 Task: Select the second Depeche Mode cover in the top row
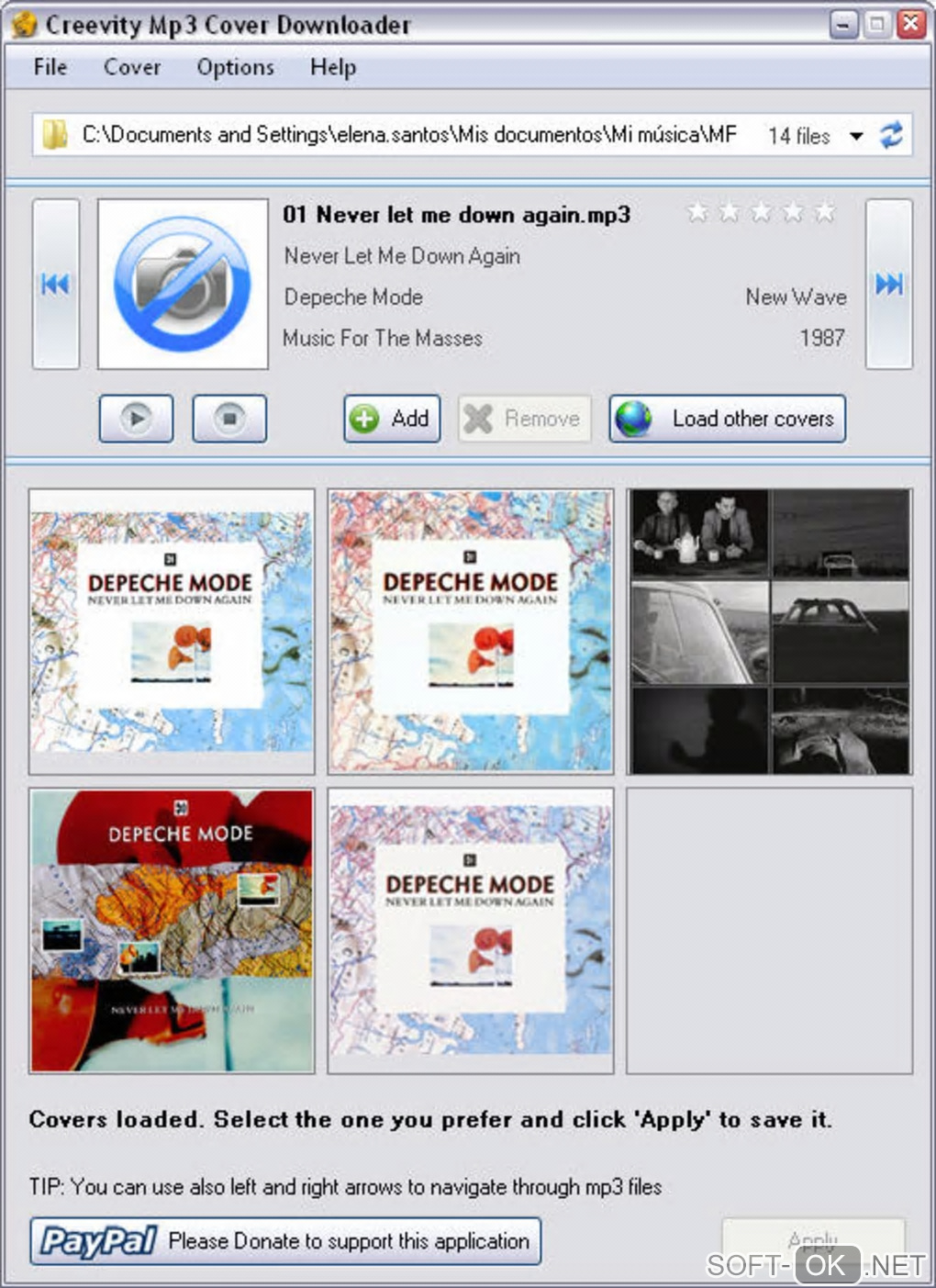point(471,632)
